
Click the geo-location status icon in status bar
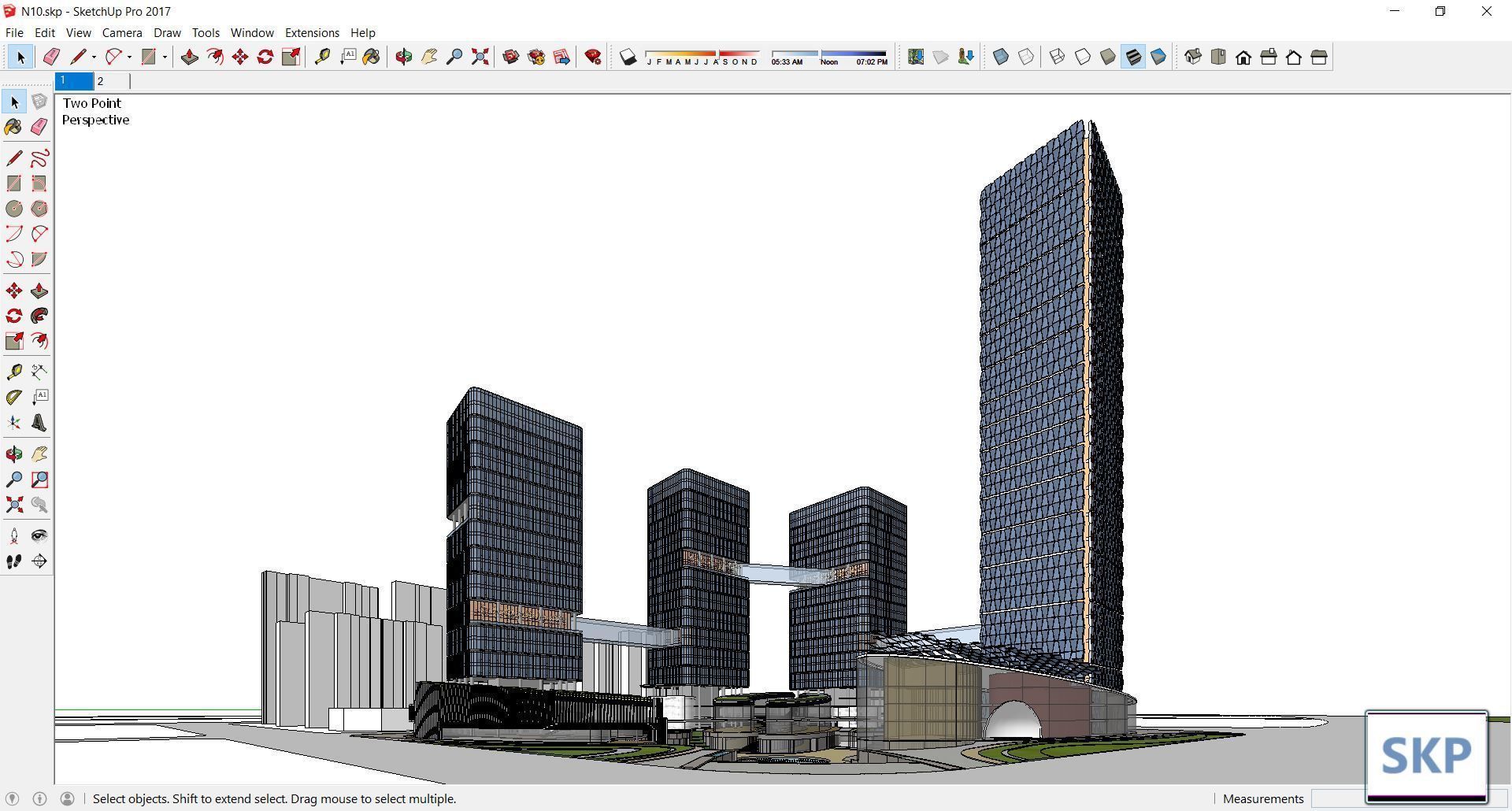point(12,798)
